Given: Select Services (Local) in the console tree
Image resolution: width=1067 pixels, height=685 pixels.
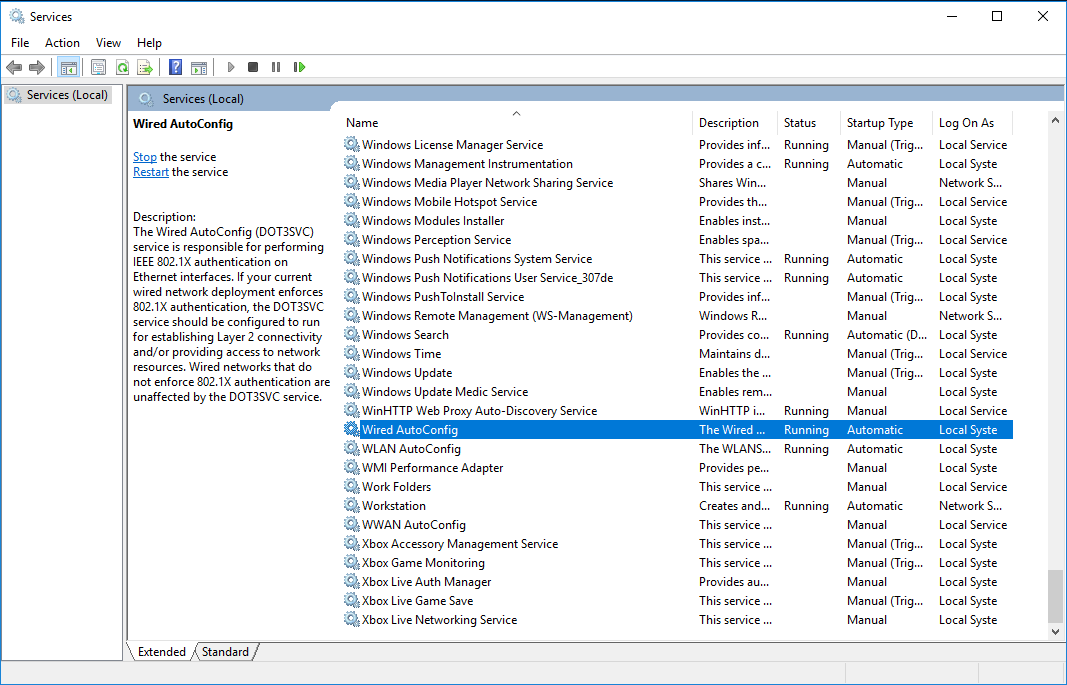Looking at the screenshot, I should click(x=67, y=95).
